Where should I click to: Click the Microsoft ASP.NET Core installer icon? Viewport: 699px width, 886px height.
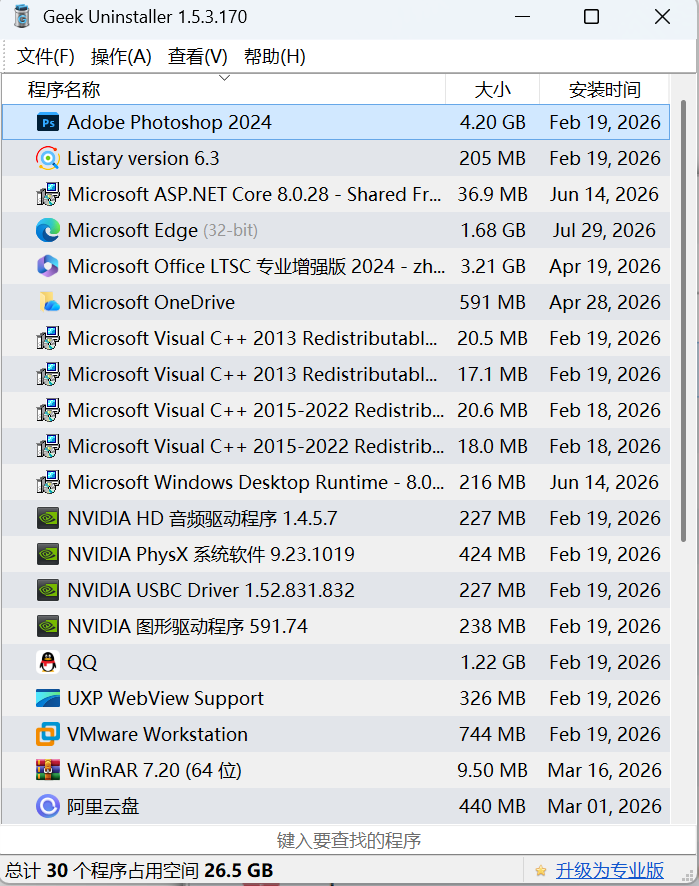click(x=48, y=194)
